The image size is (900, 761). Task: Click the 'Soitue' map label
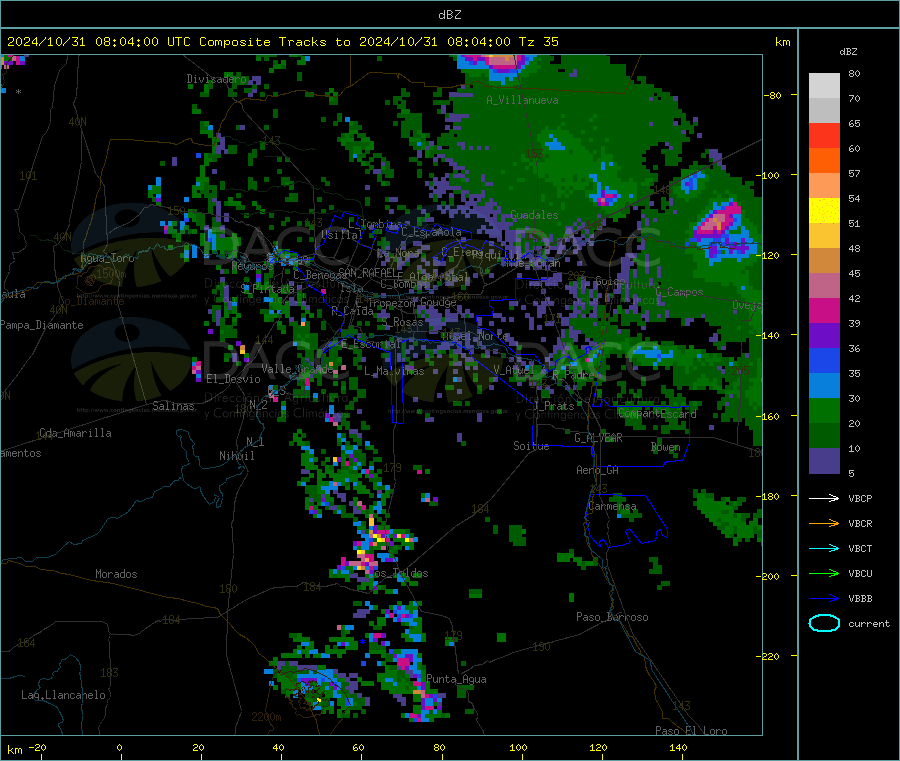tap(531, 446)
